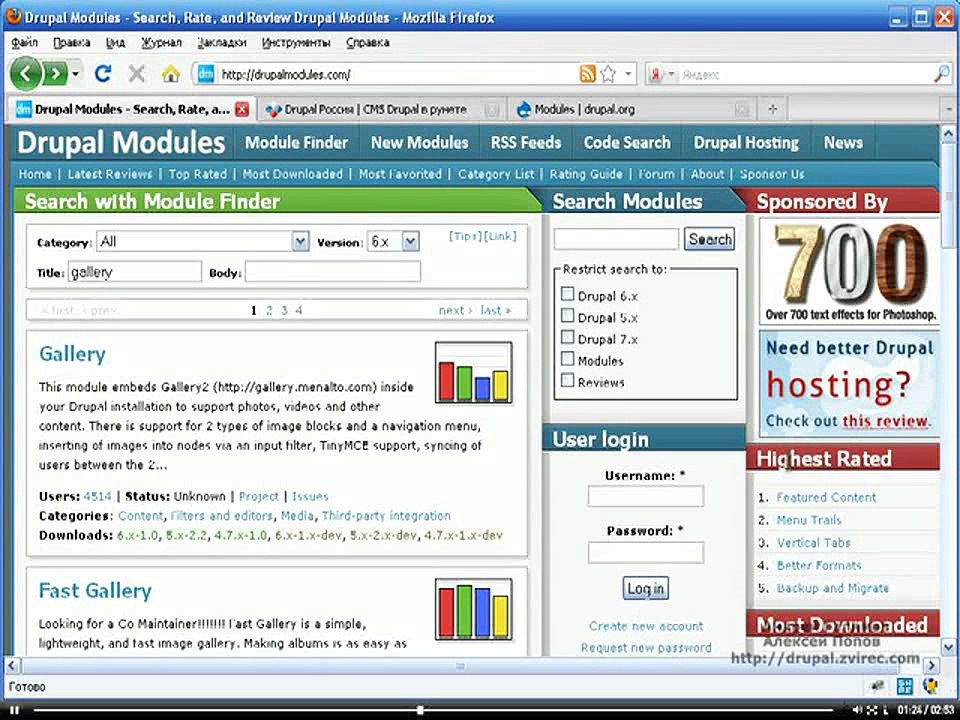Image resolution: width=960 pixels, height=720 pixels.
Task: Open the Yandex search engine selector
Action: 662,75
